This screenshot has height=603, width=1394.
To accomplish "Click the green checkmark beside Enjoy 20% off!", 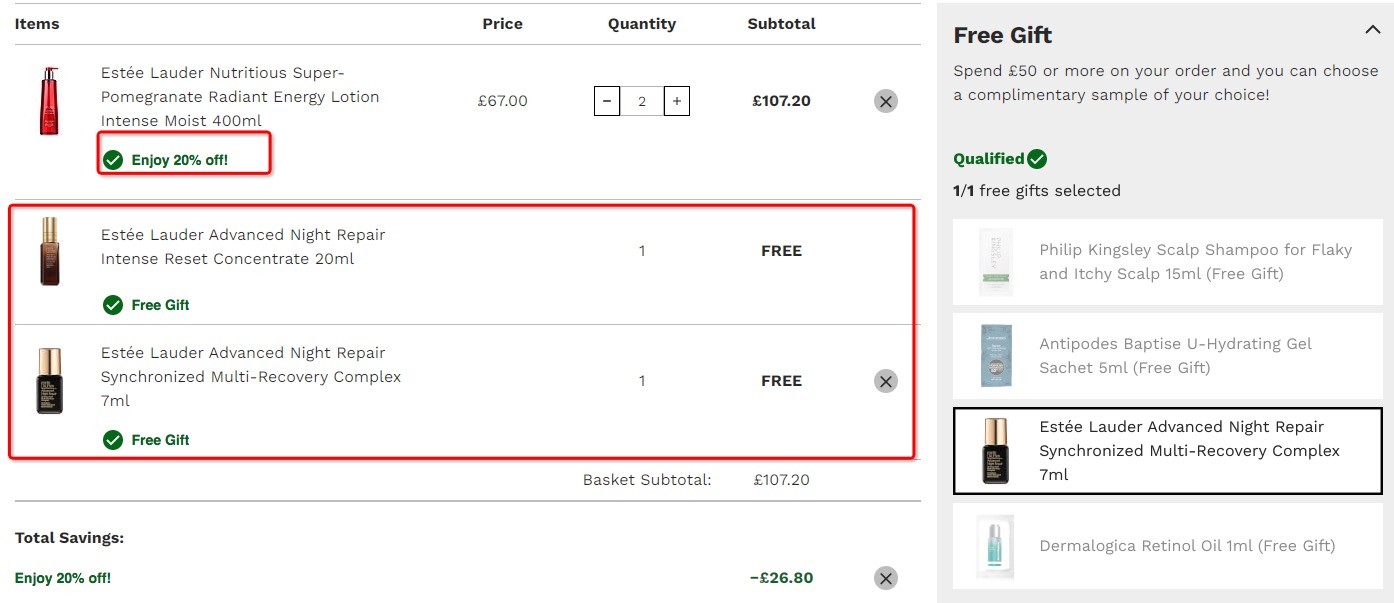I will [x=113, y=160].
